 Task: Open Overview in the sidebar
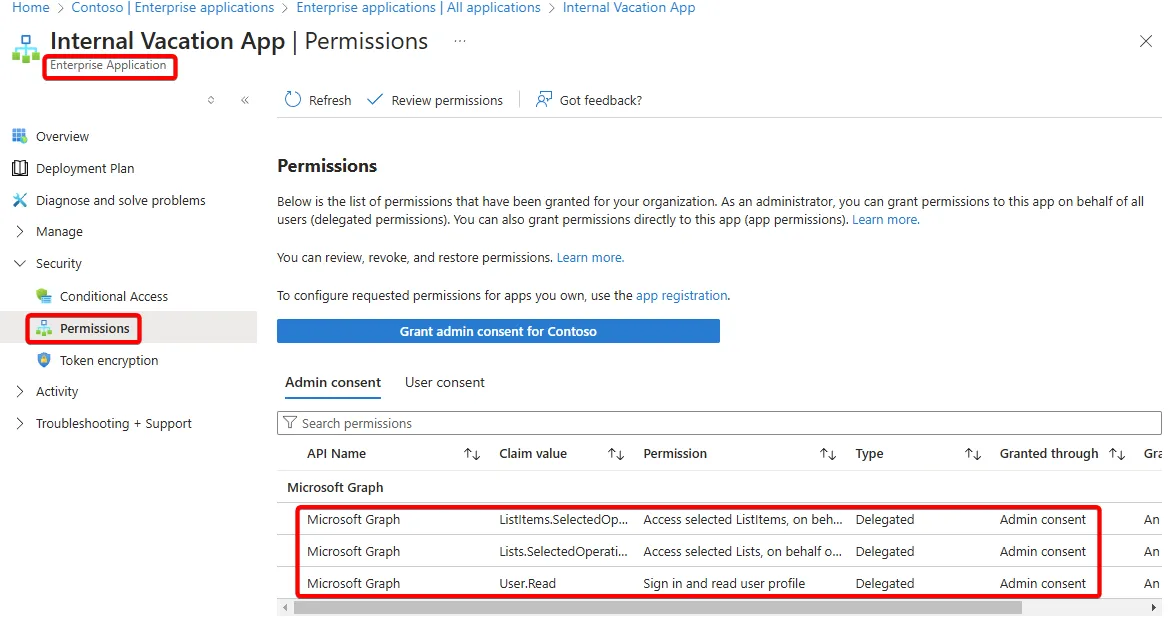click(62, 136)
